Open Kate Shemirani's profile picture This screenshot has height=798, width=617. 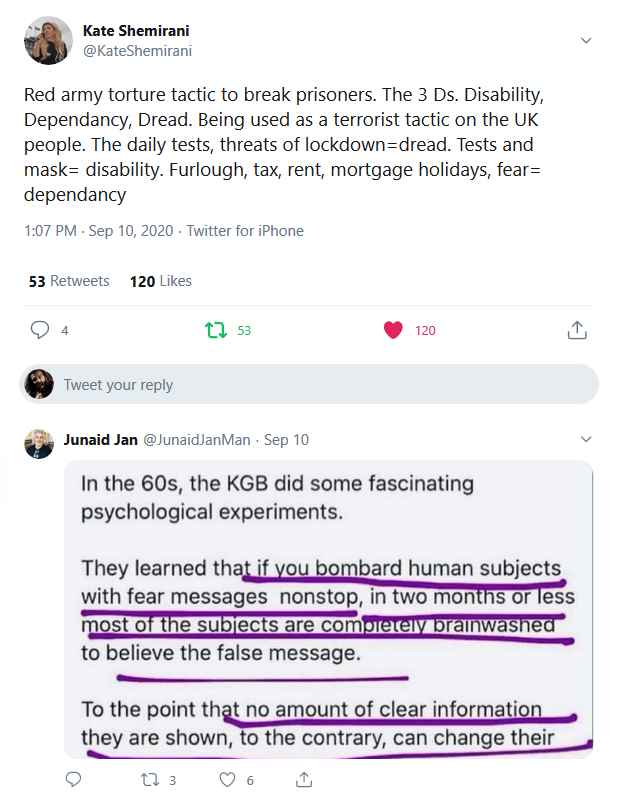tap(47, 41)
